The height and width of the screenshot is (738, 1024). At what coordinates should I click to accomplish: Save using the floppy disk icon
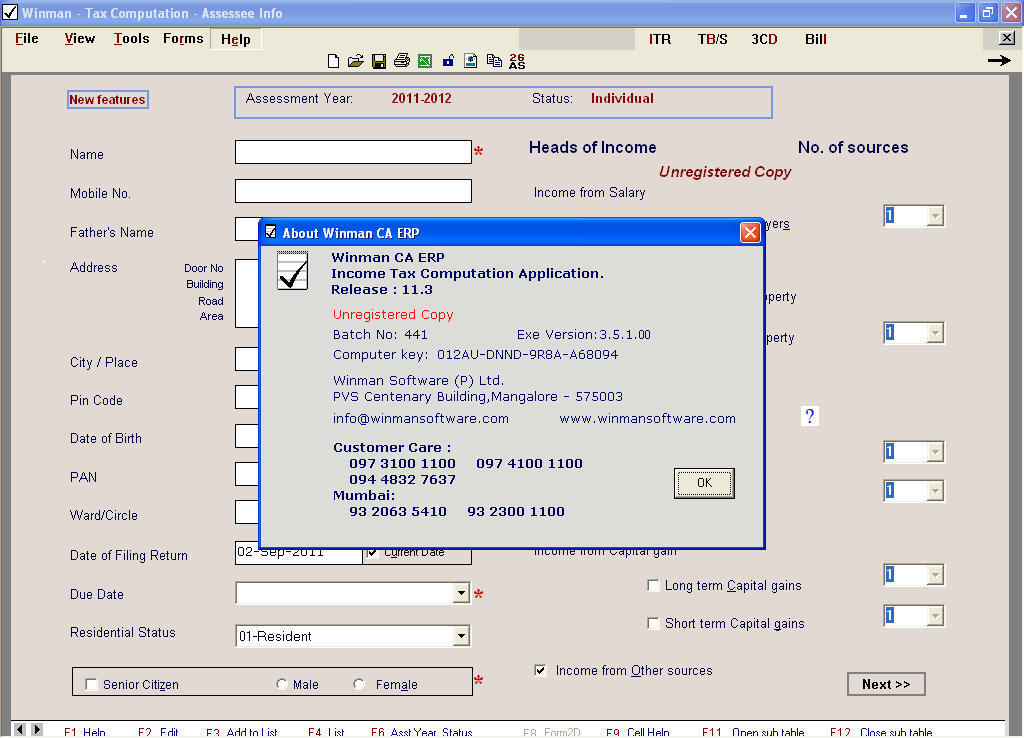(x=379, y=61)
